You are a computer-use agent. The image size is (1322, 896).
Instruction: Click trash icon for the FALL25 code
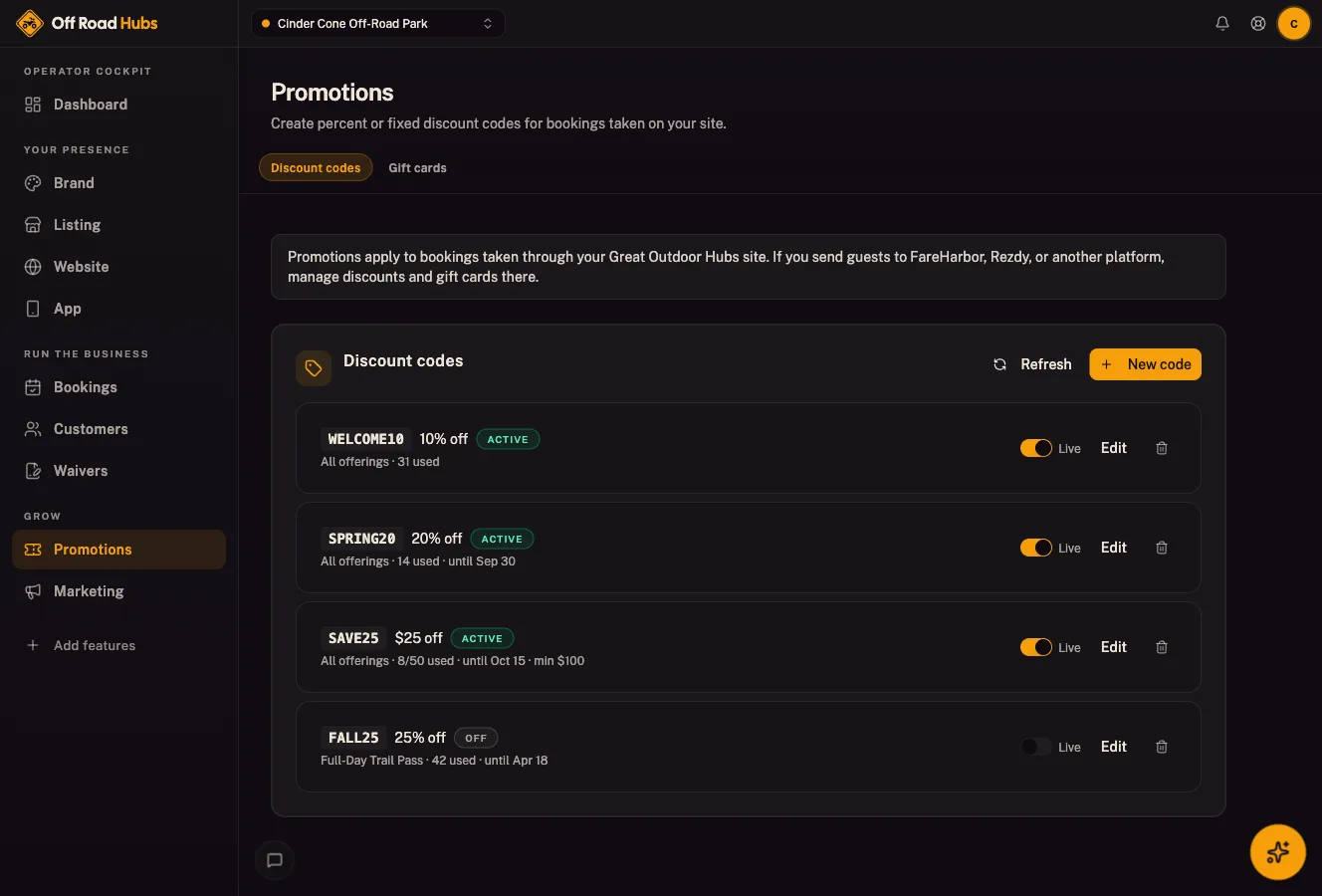[1162, 747]
